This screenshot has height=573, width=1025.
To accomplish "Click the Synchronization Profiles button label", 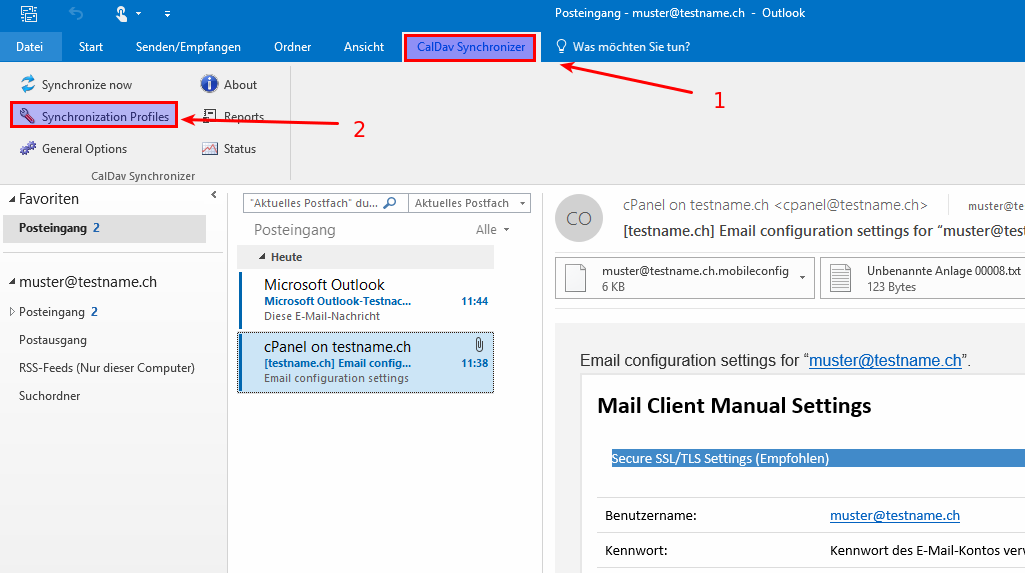I will click(x=105, y=116).
